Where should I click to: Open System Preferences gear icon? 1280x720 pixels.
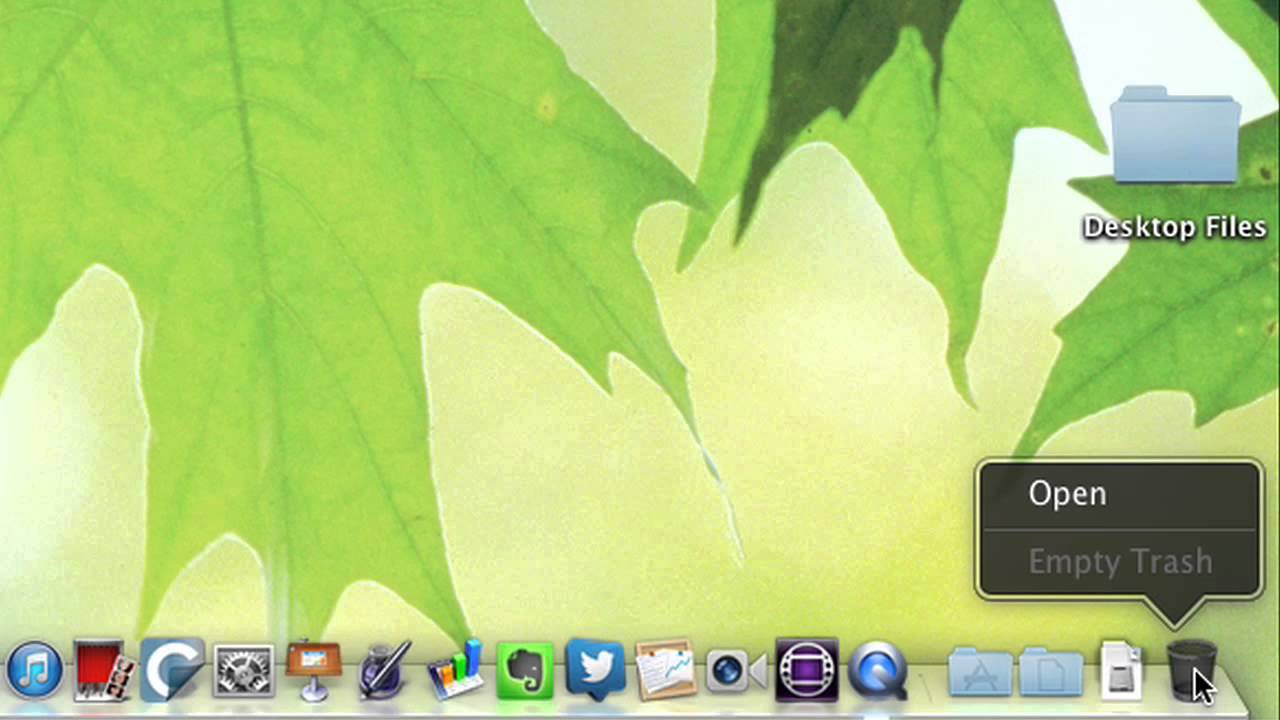(x=243, y=671)
